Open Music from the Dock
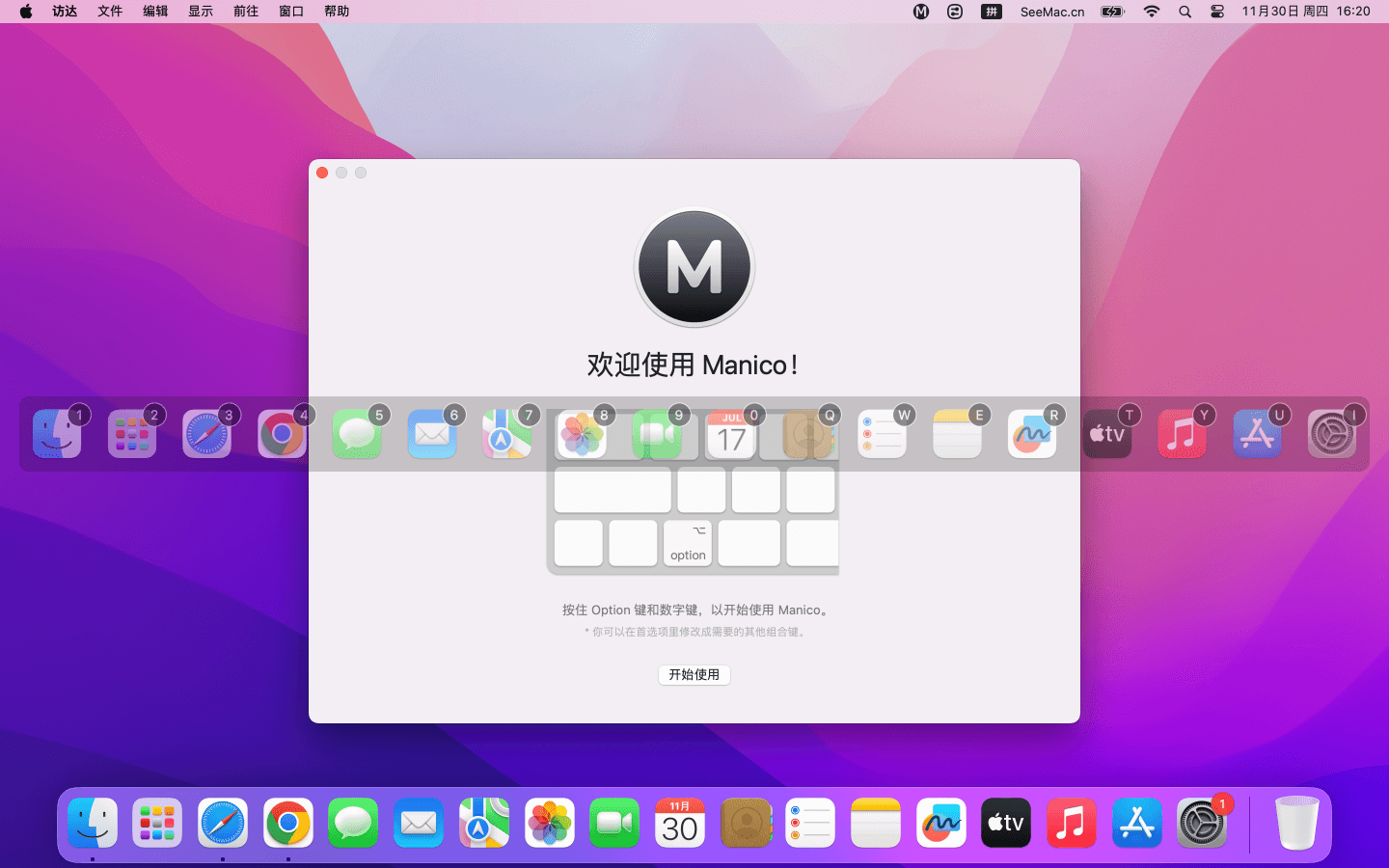 coord(1072,823)
